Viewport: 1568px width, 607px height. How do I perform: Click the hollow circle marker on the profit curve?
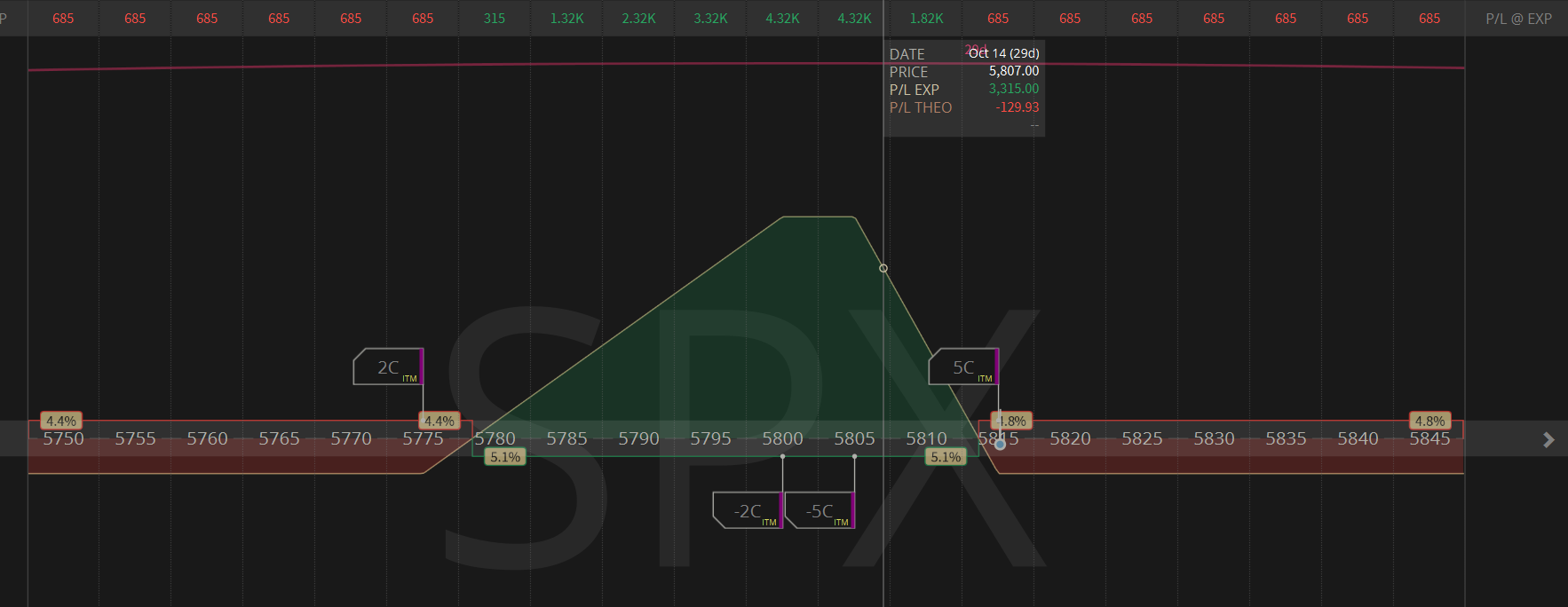(883, 268)
